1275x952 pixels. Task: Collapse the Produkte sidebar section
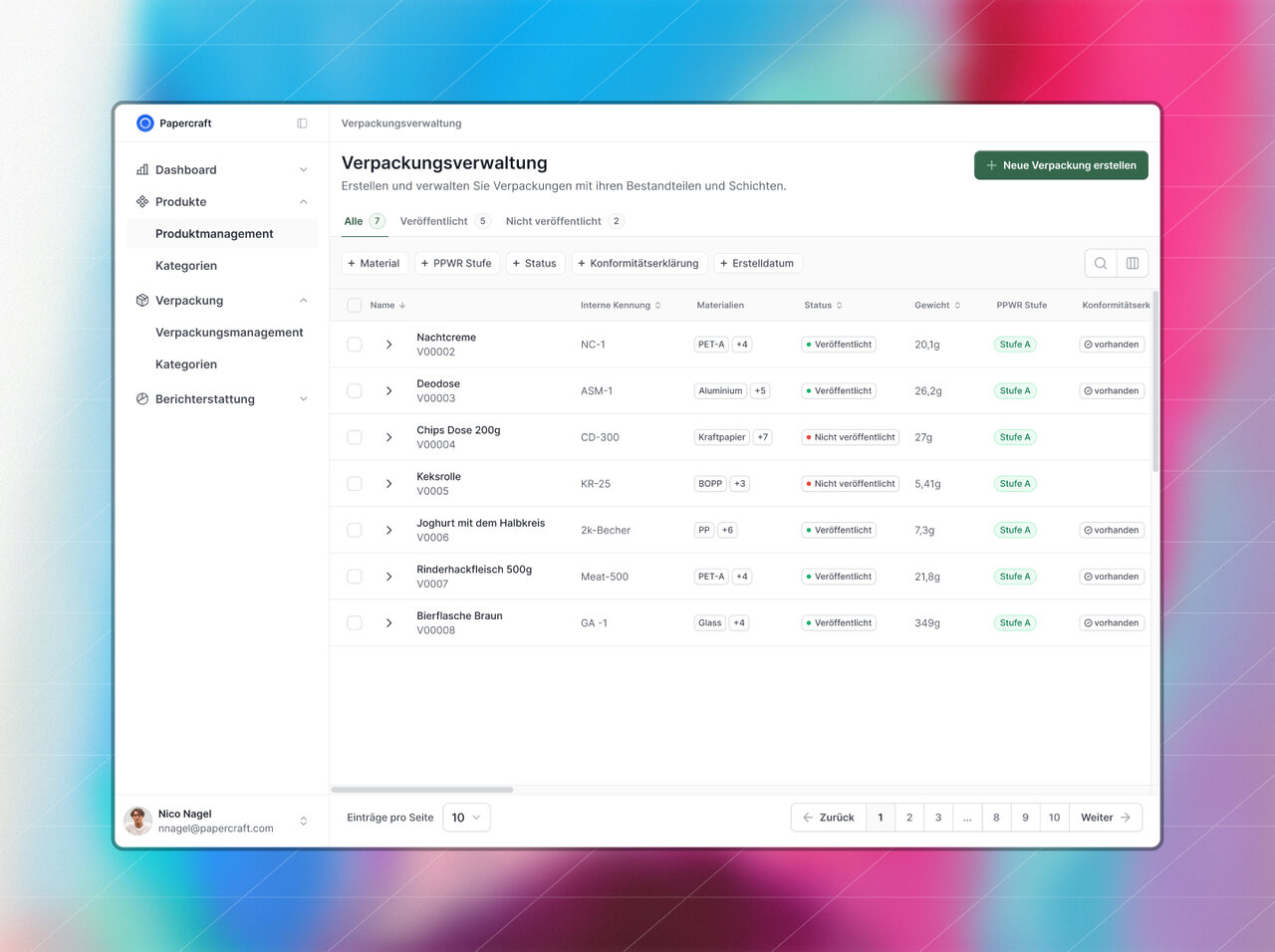click(x=303, y=202)
